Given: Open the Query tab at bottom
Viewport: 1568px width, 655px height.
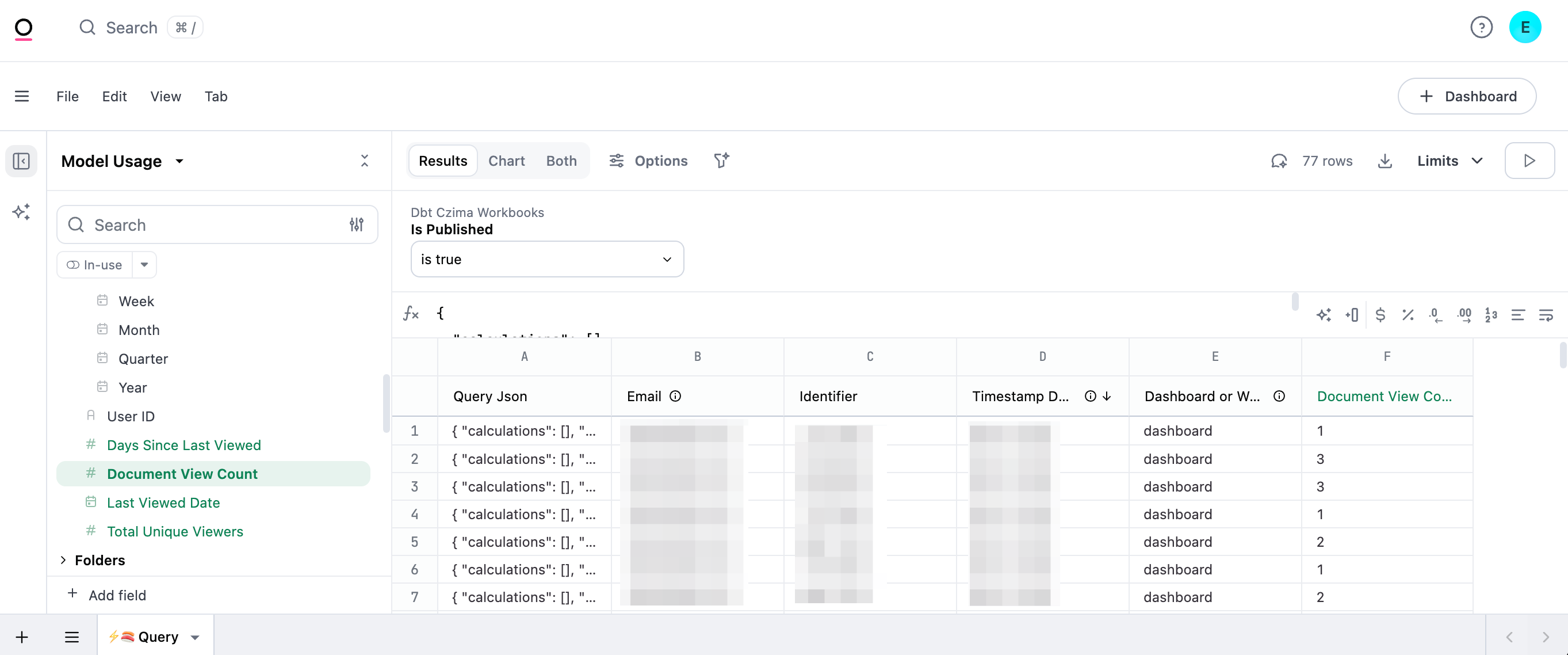Looking at the screenshot, I should [157, 637].
